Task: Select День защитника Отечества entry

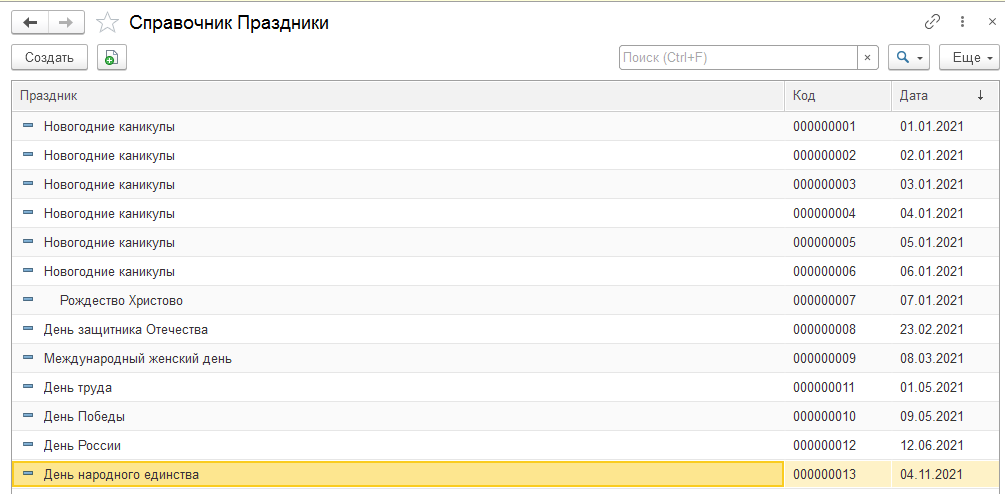Action: [126, 329]
